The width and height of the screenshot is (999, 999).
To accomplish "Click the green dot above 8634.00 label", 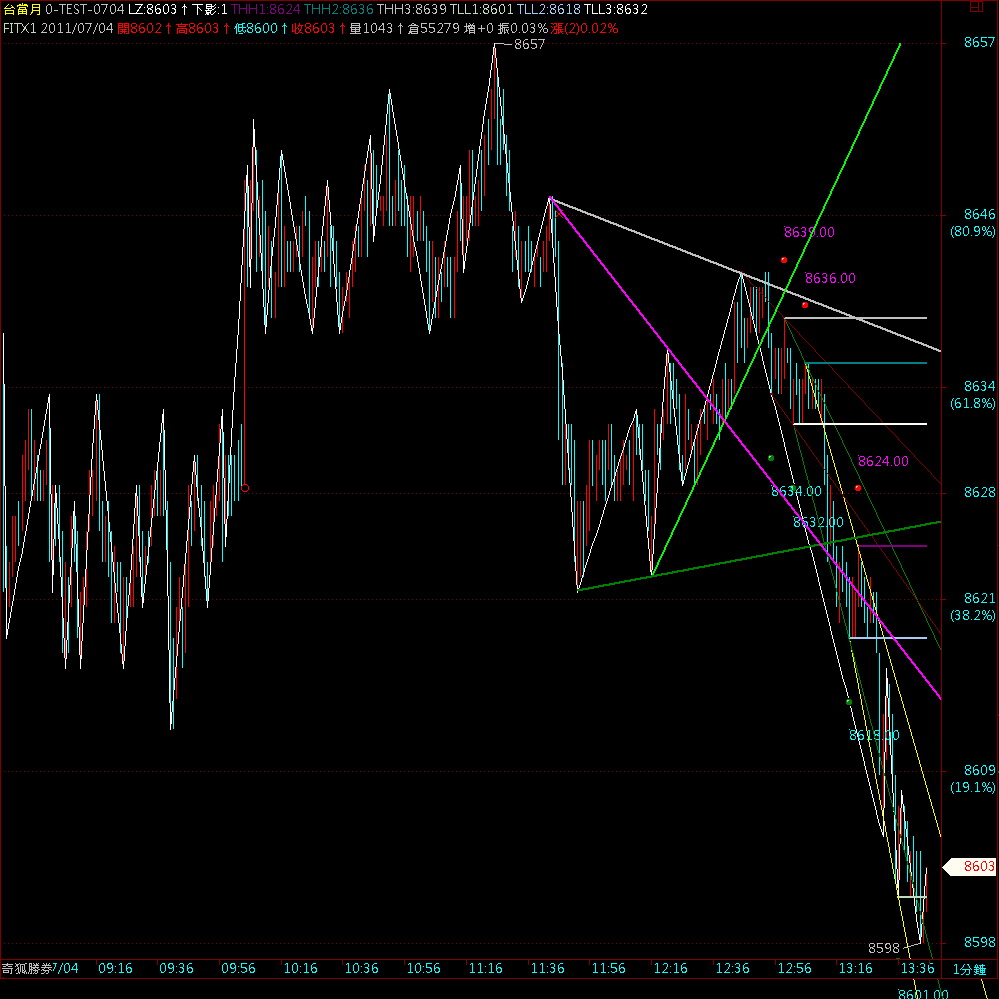I will [x=771, y=458].
